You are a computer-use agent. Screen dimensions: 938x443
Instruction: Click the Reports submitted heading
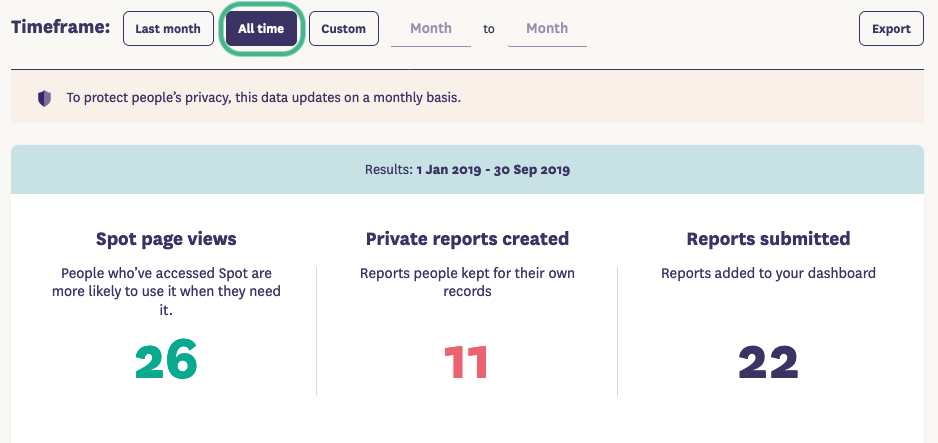click(x=768, y=239)
